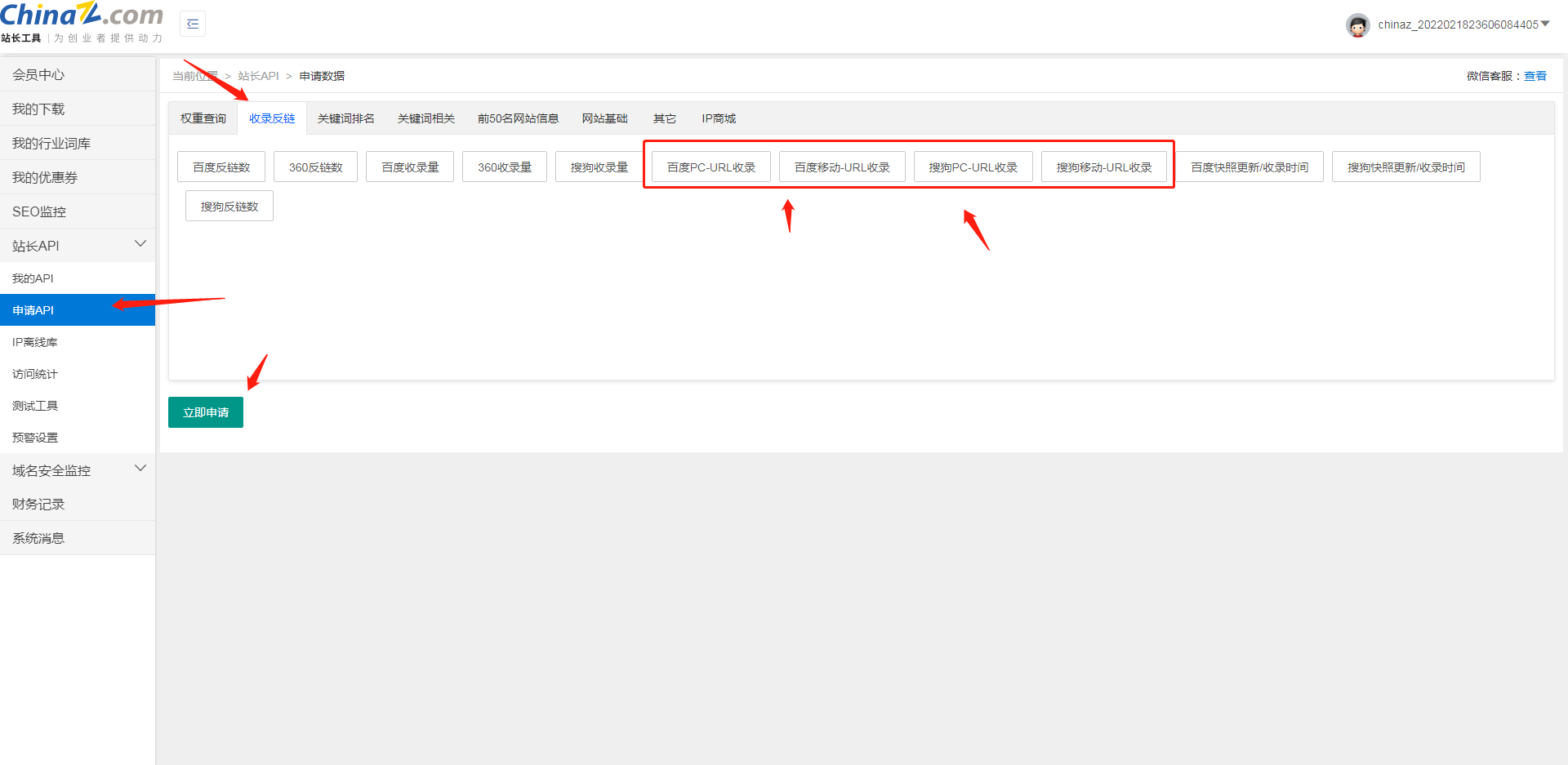Click the ChinaZ.com logo
Image resolution: width=1568 pixels, height=765 pixels.
[x=82, y=22]
